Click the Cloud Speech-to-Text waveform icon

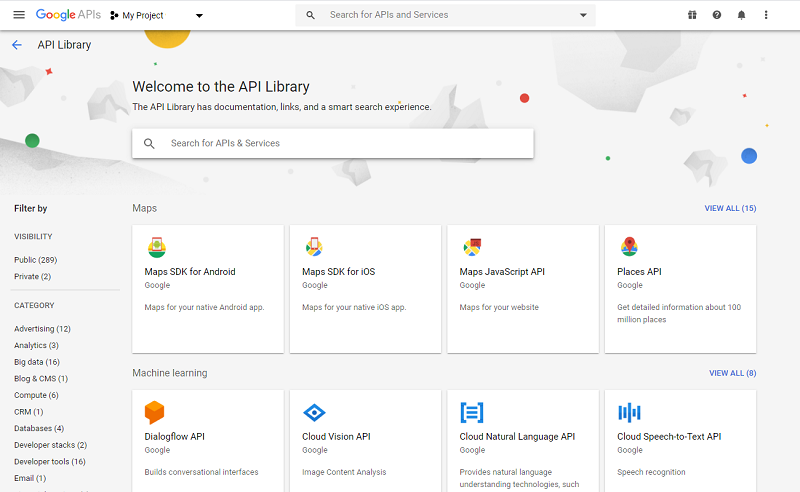click(x=629, y=412)
